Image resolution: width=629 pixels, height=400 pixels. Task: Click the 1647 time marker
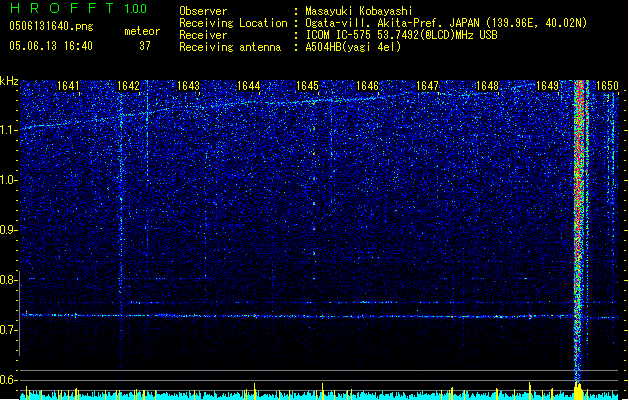[427, 86]
